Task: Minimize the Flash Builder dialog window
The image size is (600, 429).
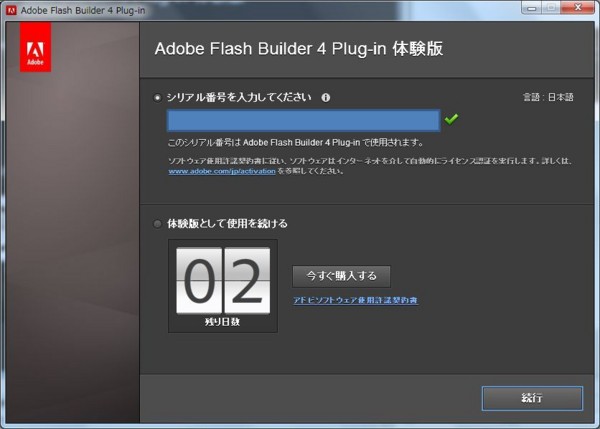Action: point(532,7)
